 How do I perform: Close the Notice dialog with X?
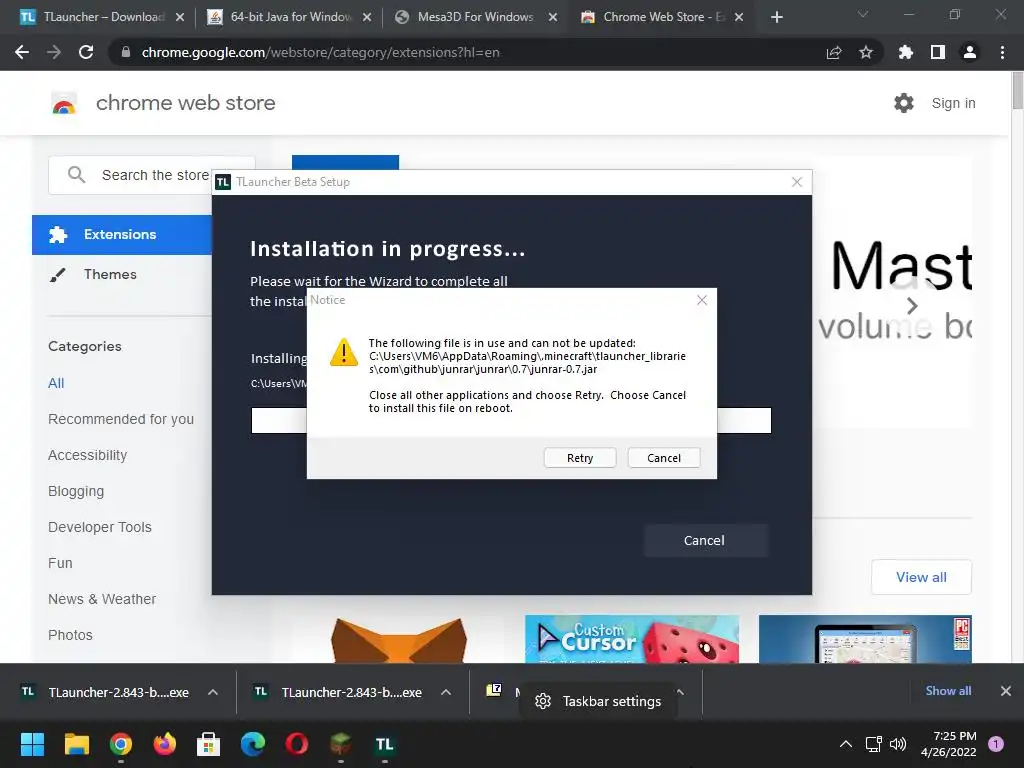702,300
